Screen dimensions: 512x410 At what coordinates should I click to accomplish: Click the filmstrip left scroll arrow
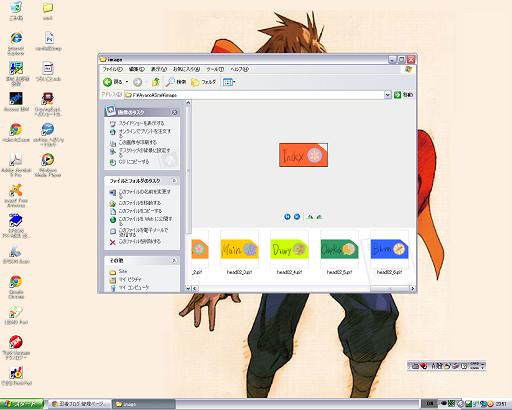(195, 288)
